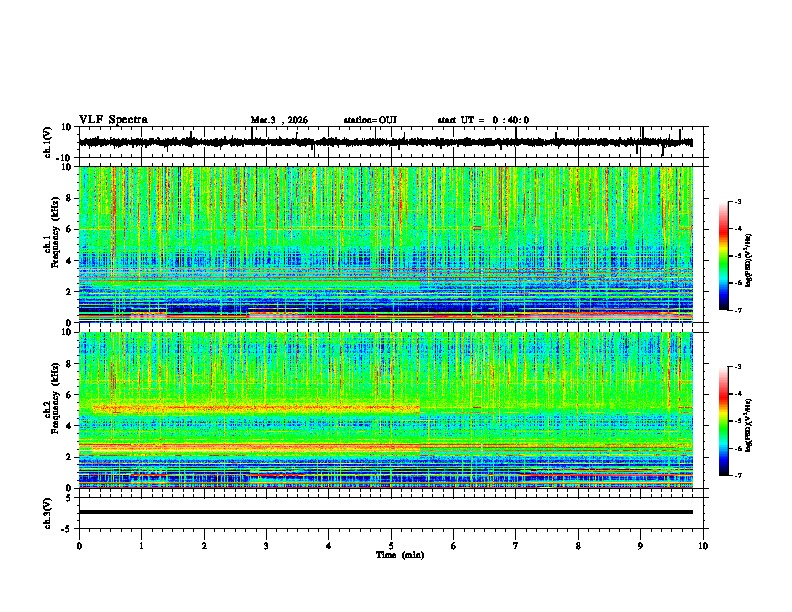The width and height of the screenshot is (792, 612).
Task: Select the ch.1 "Frequency (kHz)" axis label
Action: 56,234
